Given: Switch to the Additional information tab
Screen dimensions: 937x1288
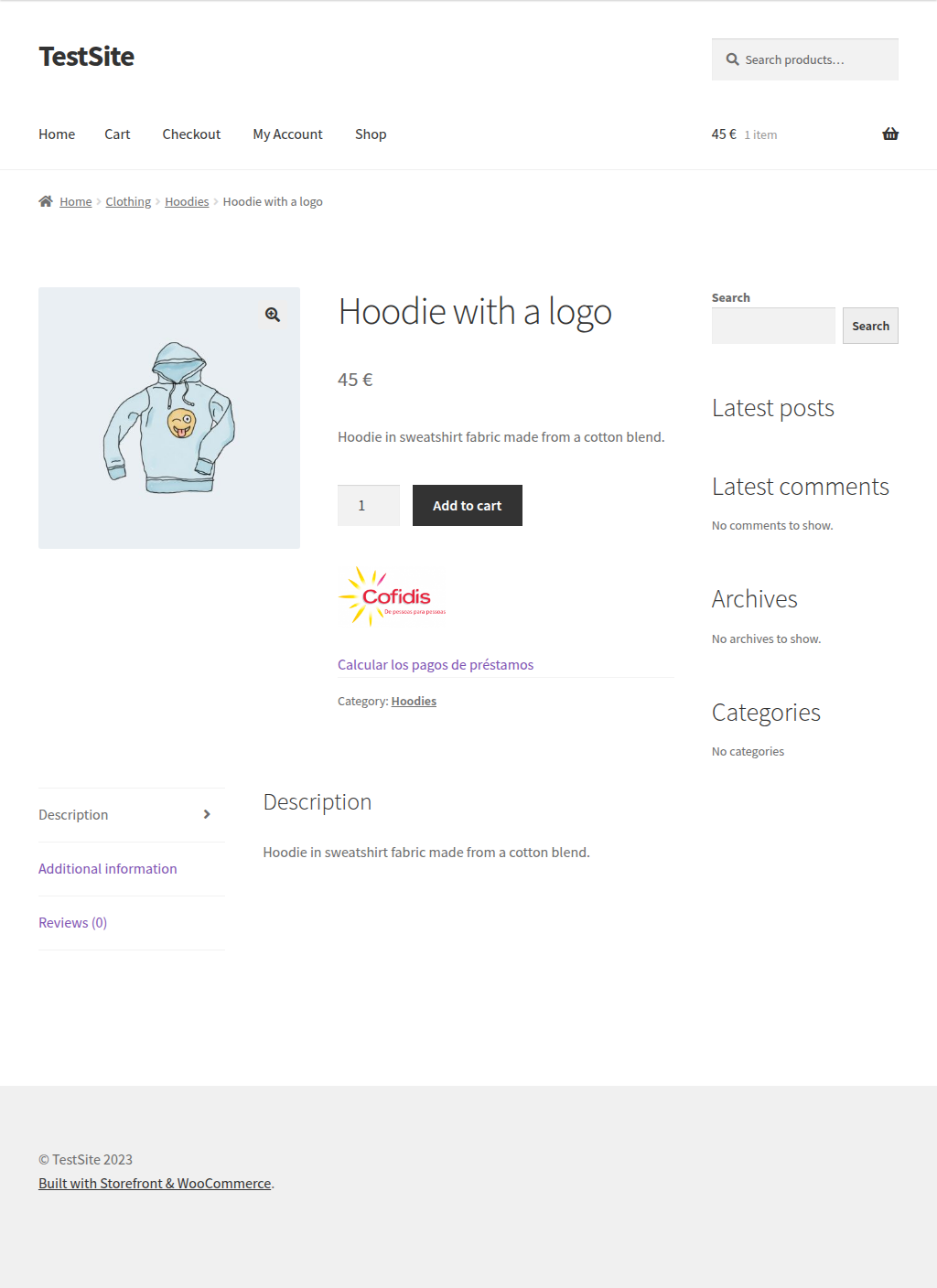Looking at the screenshot, I should (107, 868).
